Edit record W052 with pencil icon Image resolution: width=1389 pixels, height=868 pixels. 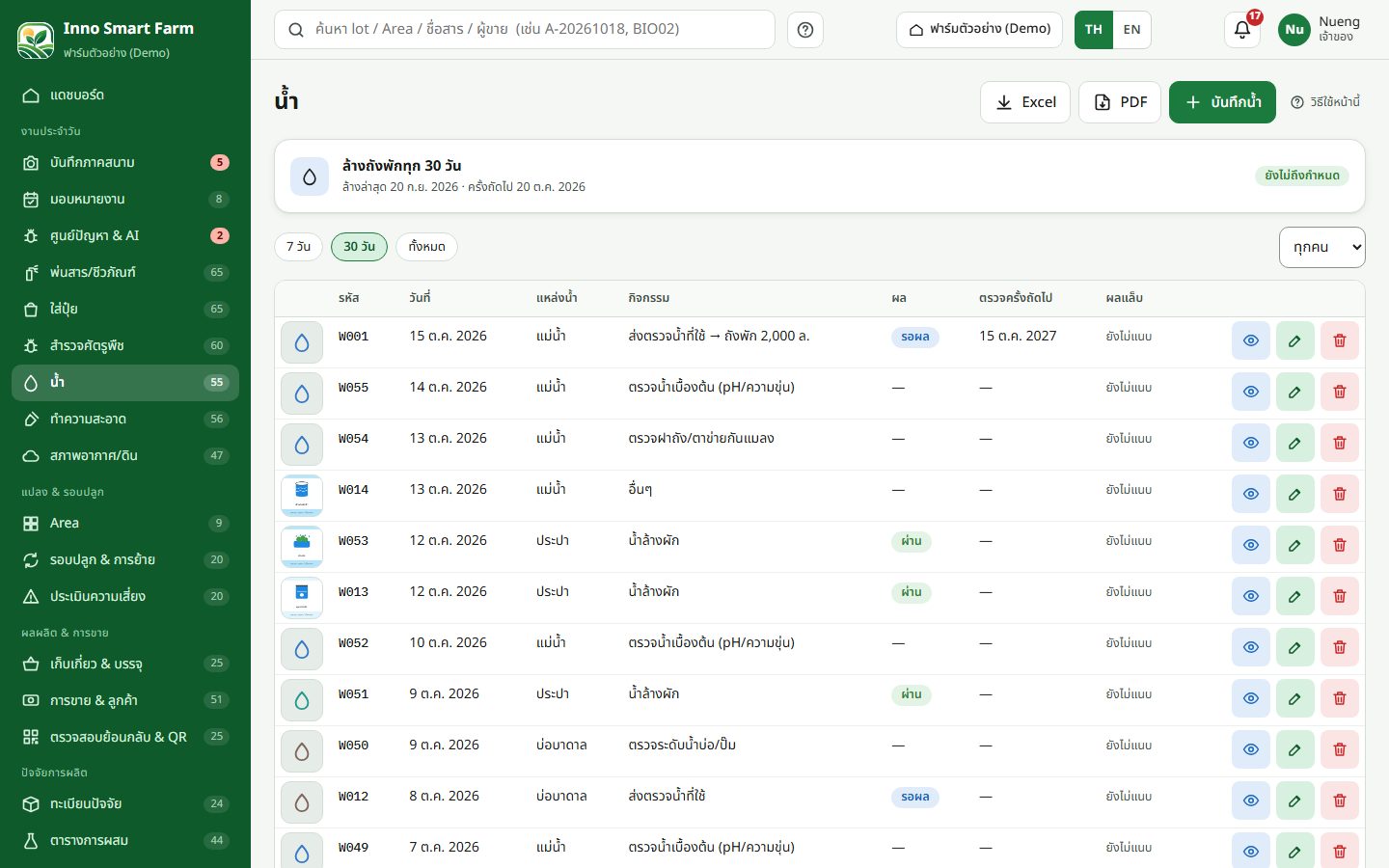point(1294,647)
